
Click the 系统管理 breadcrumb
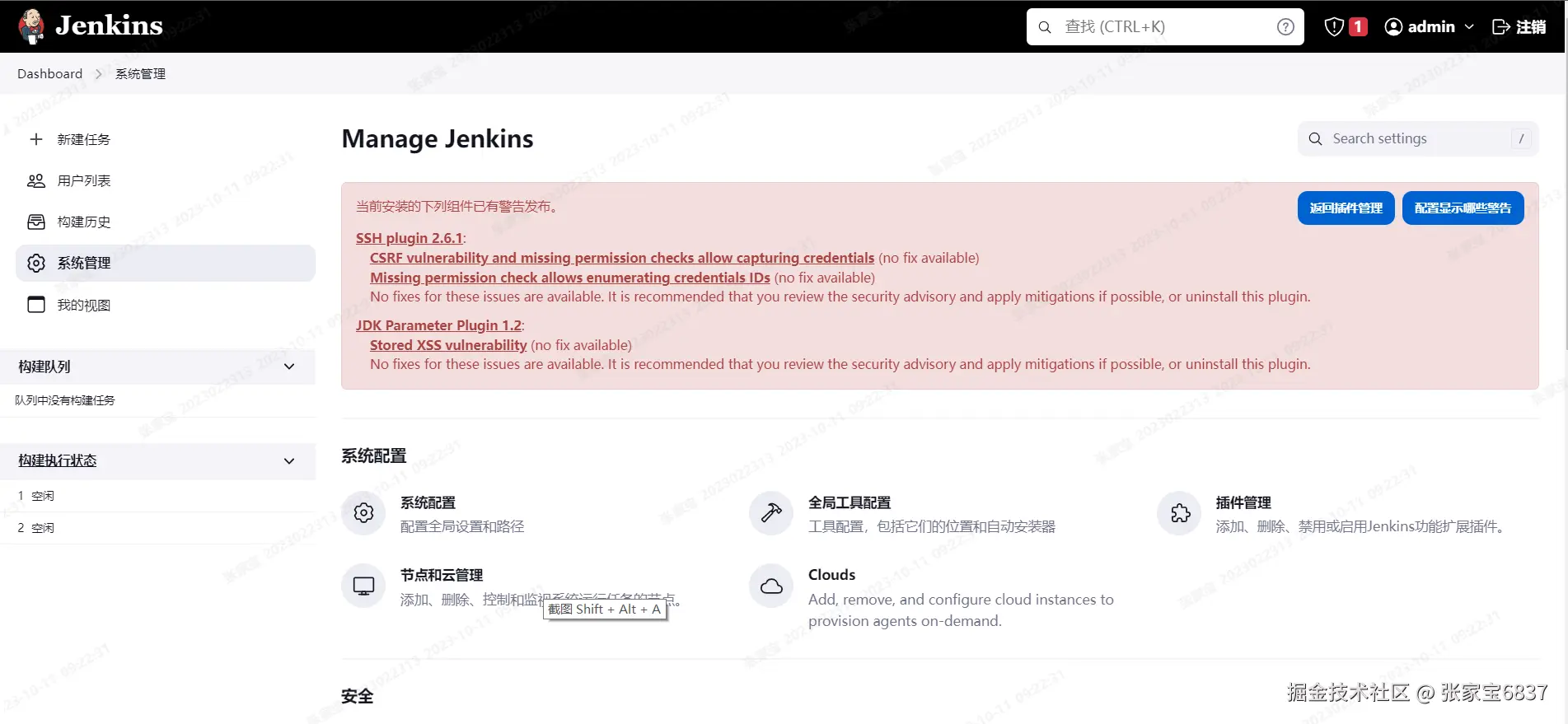point(140,73)
